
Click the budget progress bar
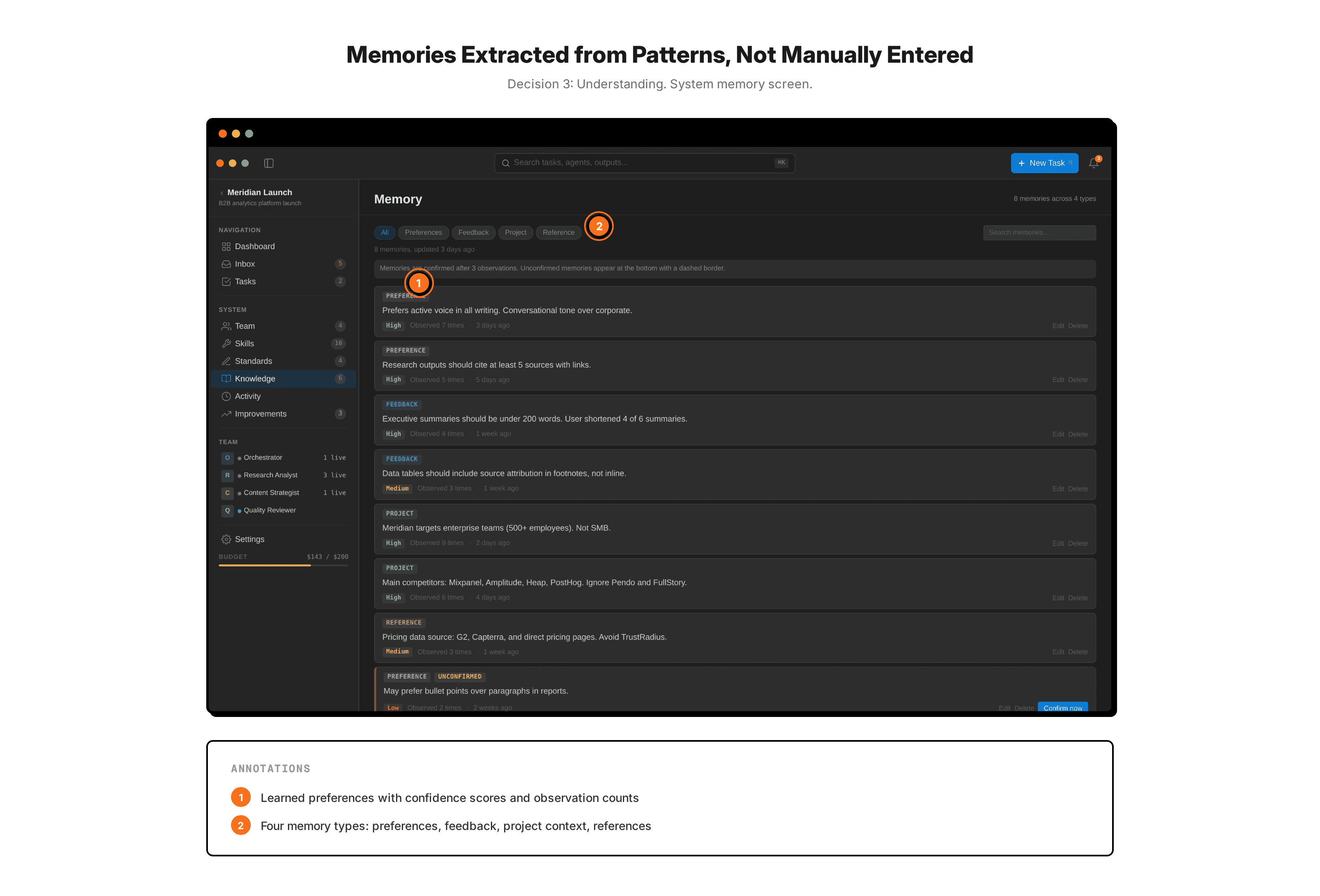283,565
